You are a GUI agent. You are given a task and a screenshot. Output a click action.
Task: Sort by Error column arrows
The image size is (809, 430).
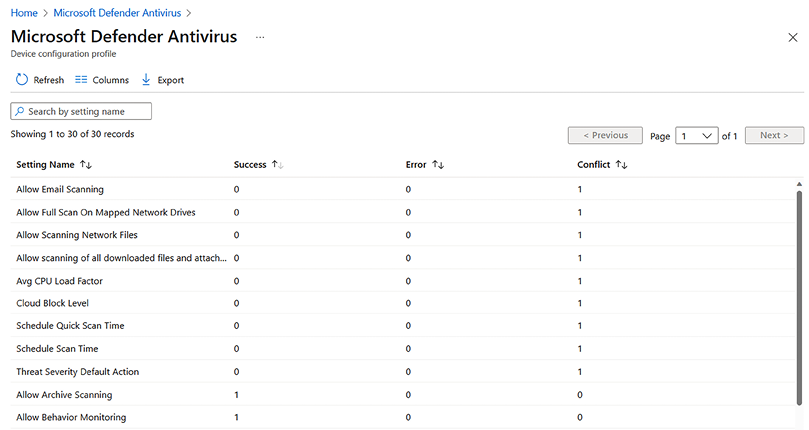(438, 165)
